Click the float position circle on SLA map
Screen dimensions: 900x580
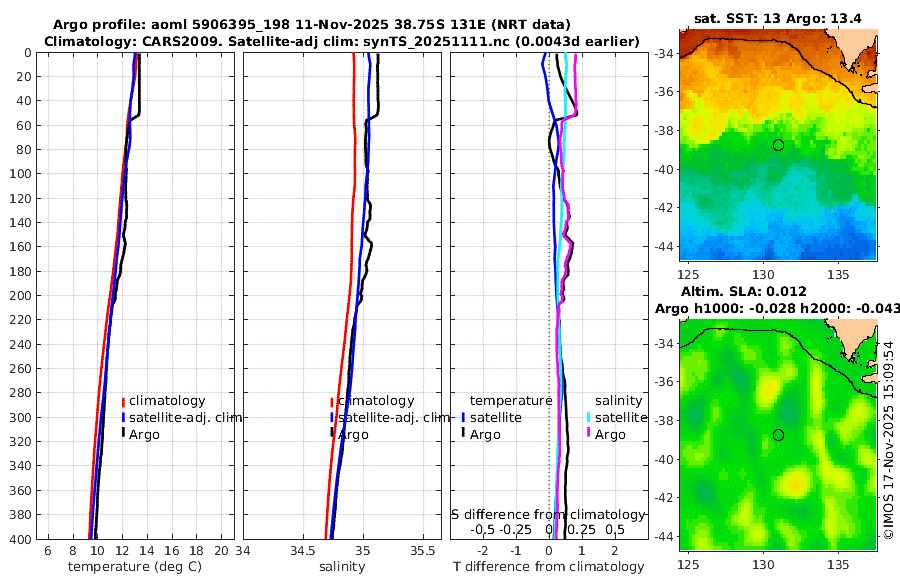(778, 435)
